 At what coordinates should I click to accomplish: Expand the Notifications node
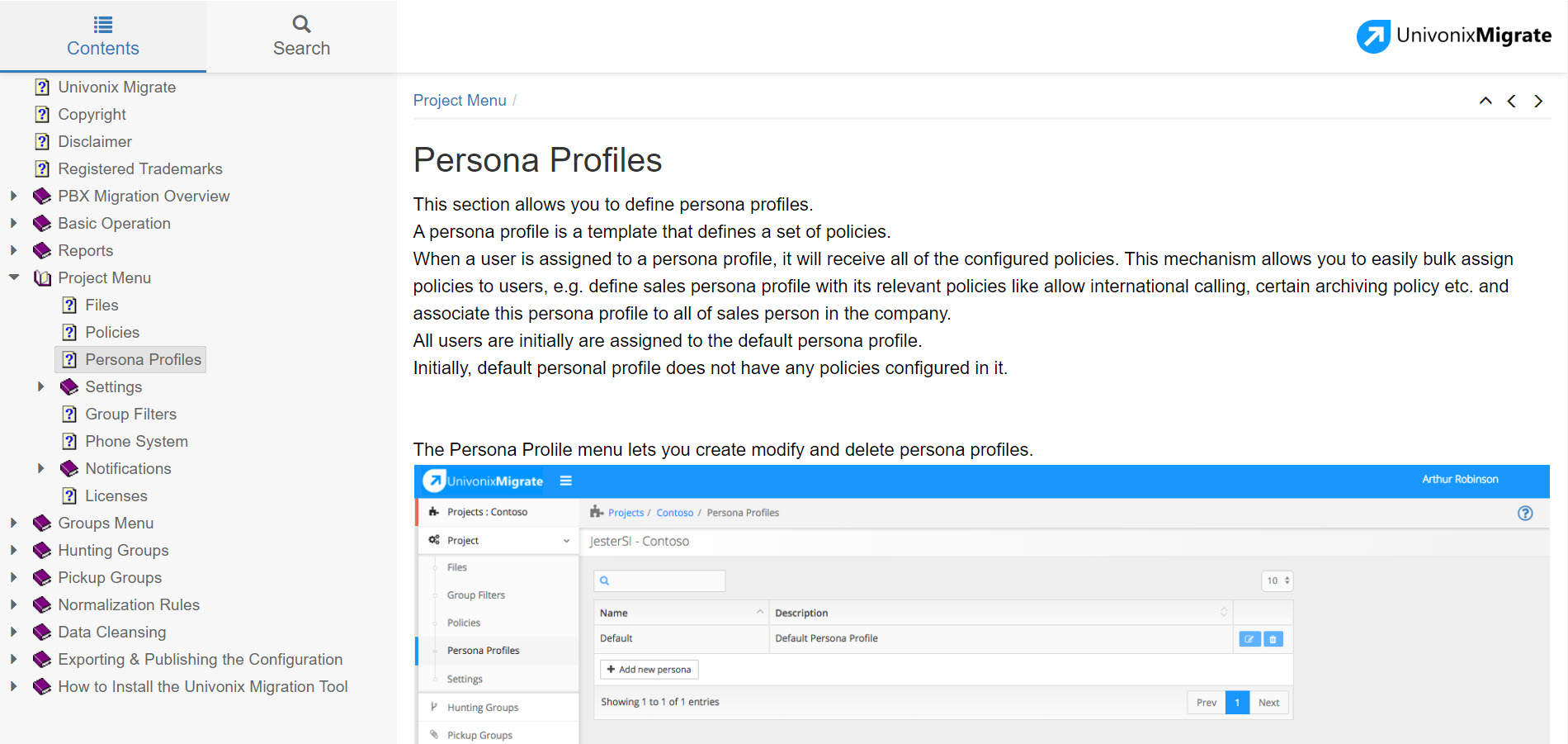point(40,468)
